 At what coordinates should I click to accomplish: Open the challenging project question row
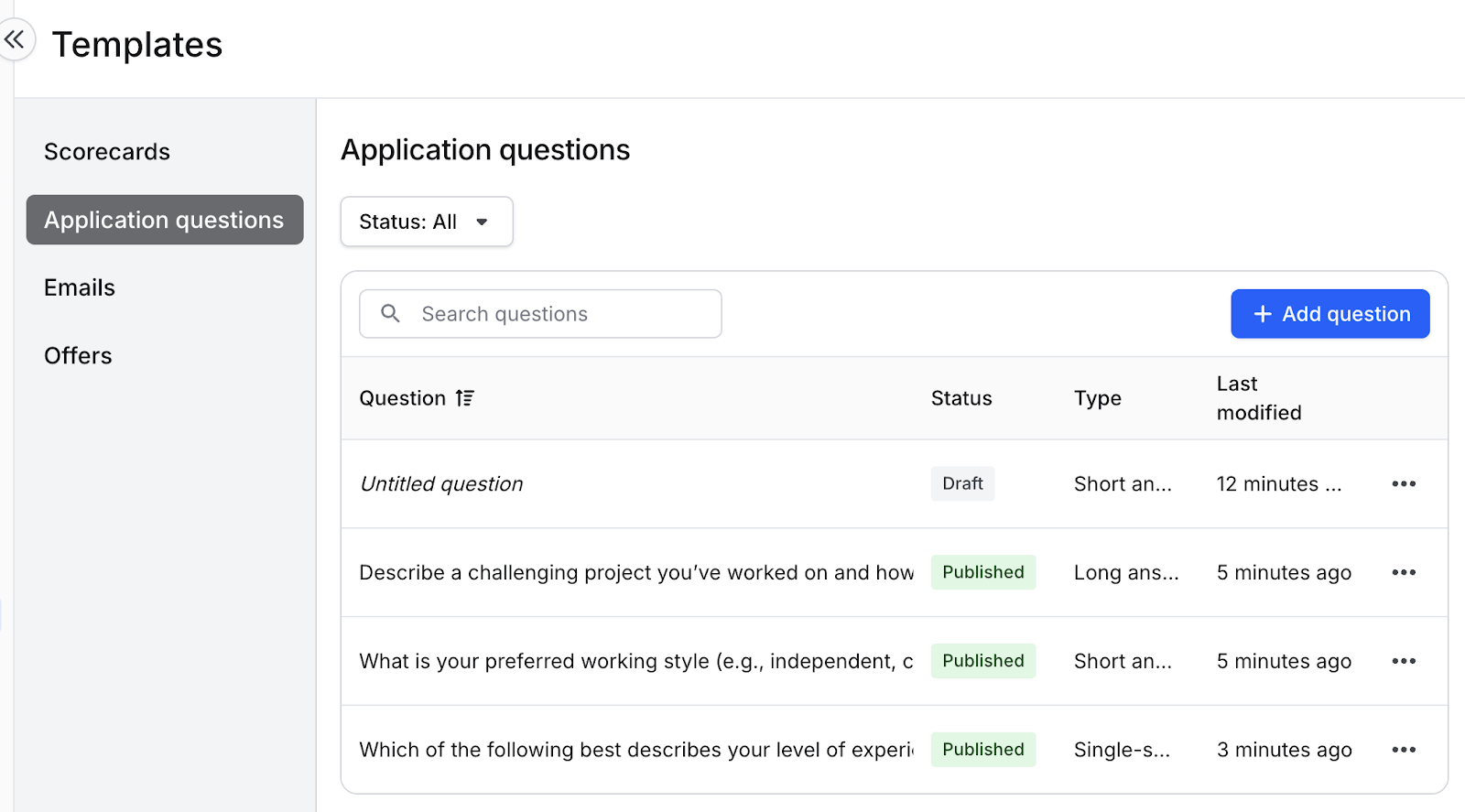635,573
